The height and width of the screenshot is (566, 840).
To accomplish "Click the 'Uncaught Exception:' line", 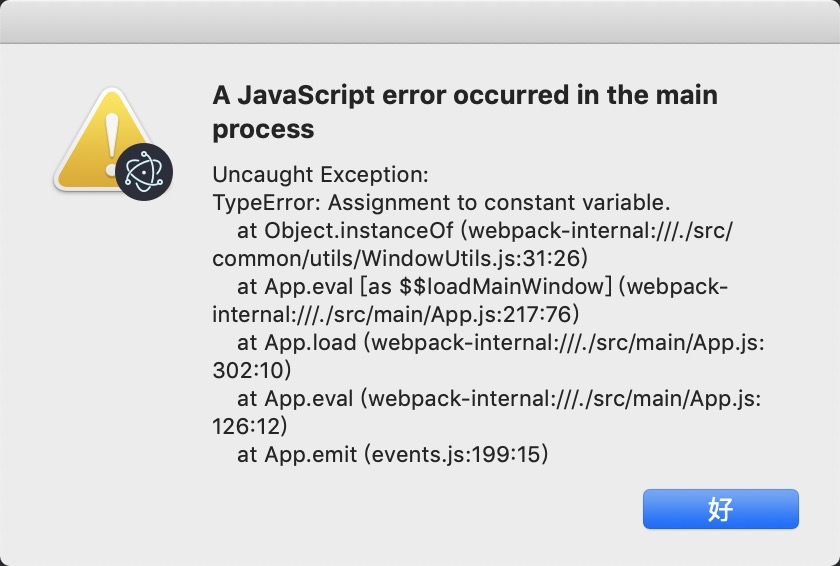I will [x=320, y=175].
